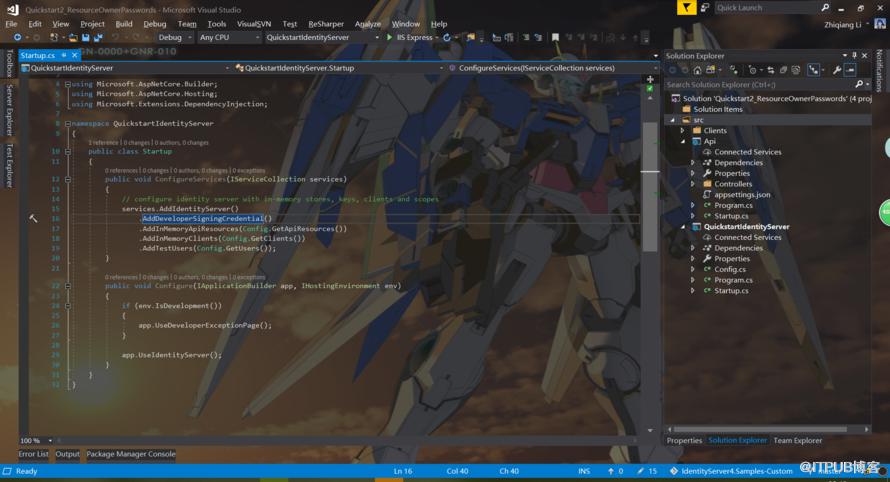Select appsettings.json in Solution Explorer
Viewport: 890px width, 482px height.
pos(742,195)
